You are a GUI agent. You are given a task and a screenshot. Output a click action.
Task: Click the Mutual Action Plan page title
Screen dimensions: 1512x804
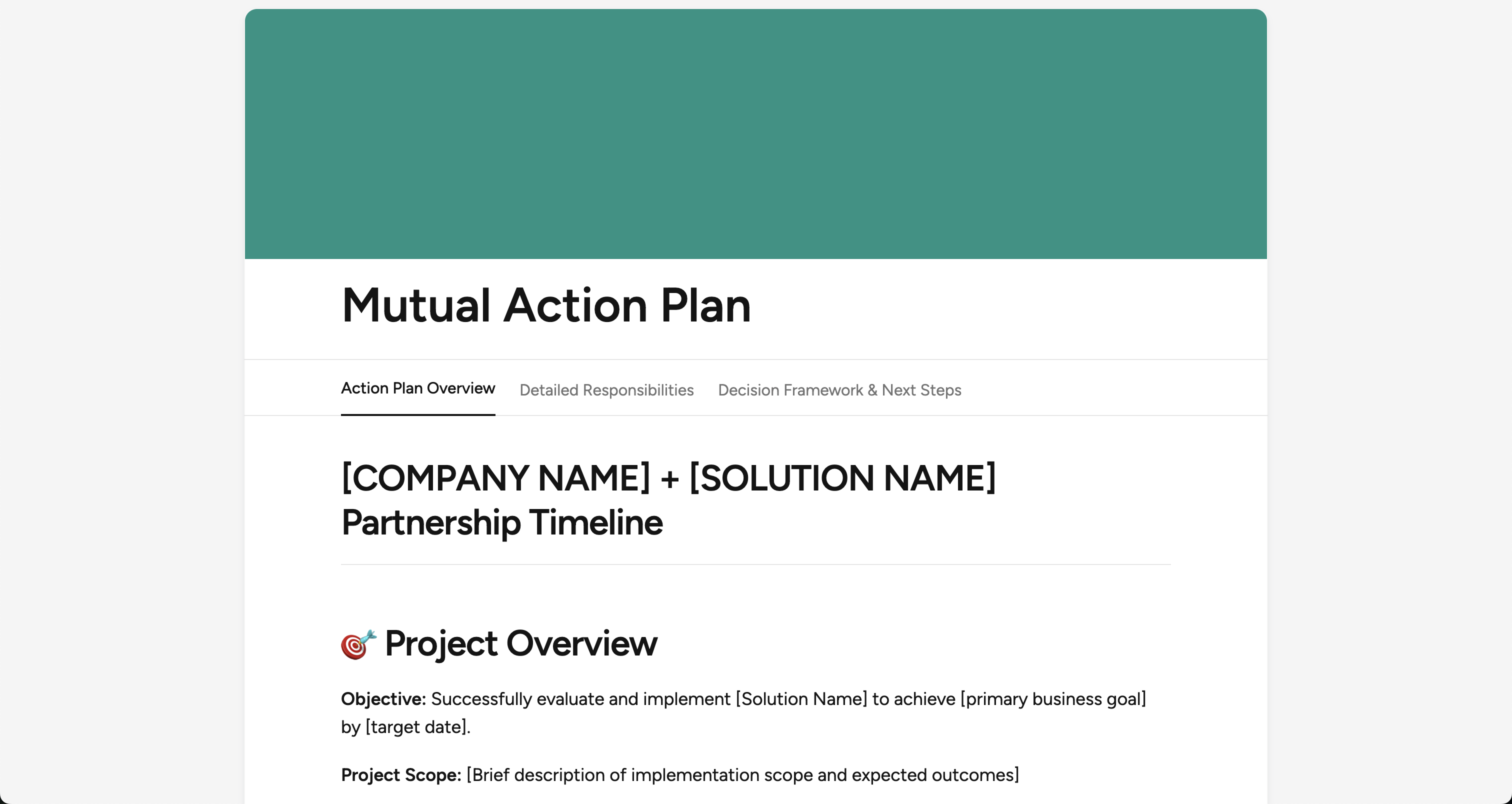(x=546, y=305)
